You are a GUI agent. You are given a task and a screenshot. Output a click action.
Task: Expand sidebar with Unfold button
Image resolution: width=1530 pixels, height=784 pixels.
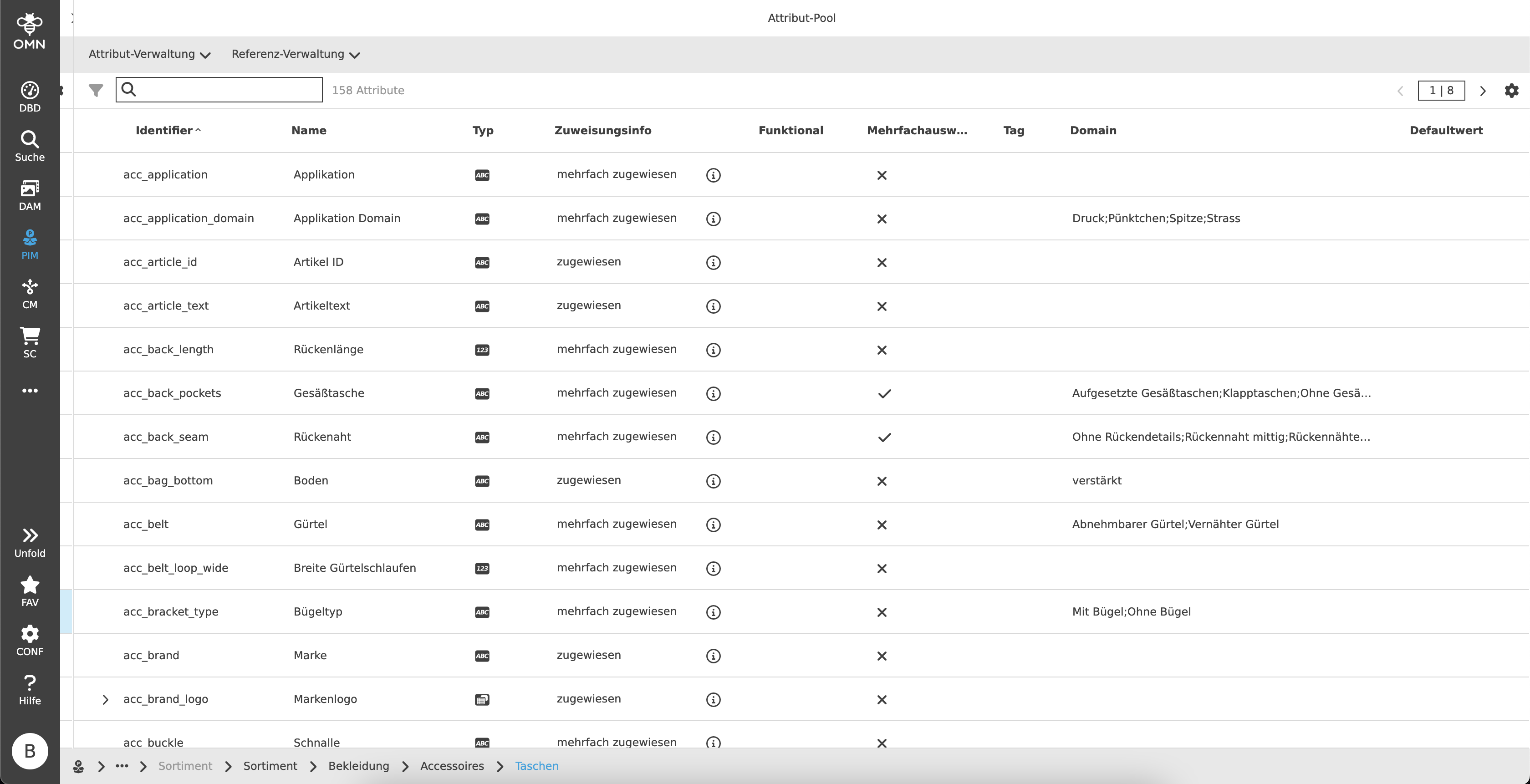(30, 542)
